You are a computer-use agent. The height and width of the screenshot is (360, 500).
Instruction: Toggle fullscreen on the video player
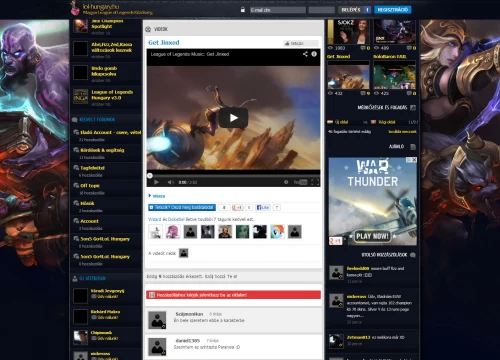click(315, 182)
